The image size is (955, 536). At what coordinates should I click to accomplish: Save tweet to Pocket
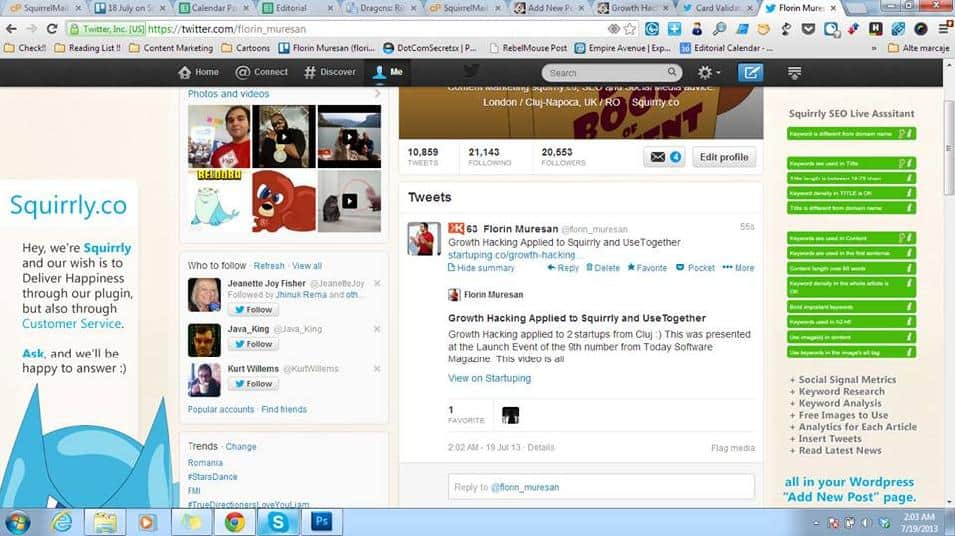point(695,268)
